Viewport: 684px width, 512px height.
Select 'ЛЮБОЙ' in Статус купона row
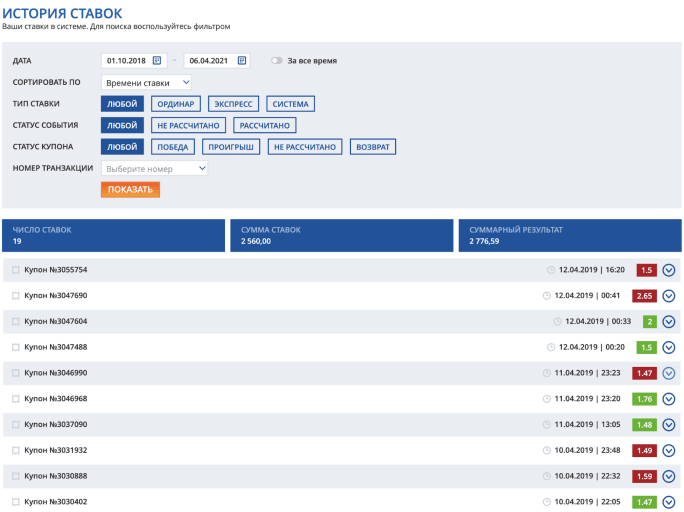point(122,147)
